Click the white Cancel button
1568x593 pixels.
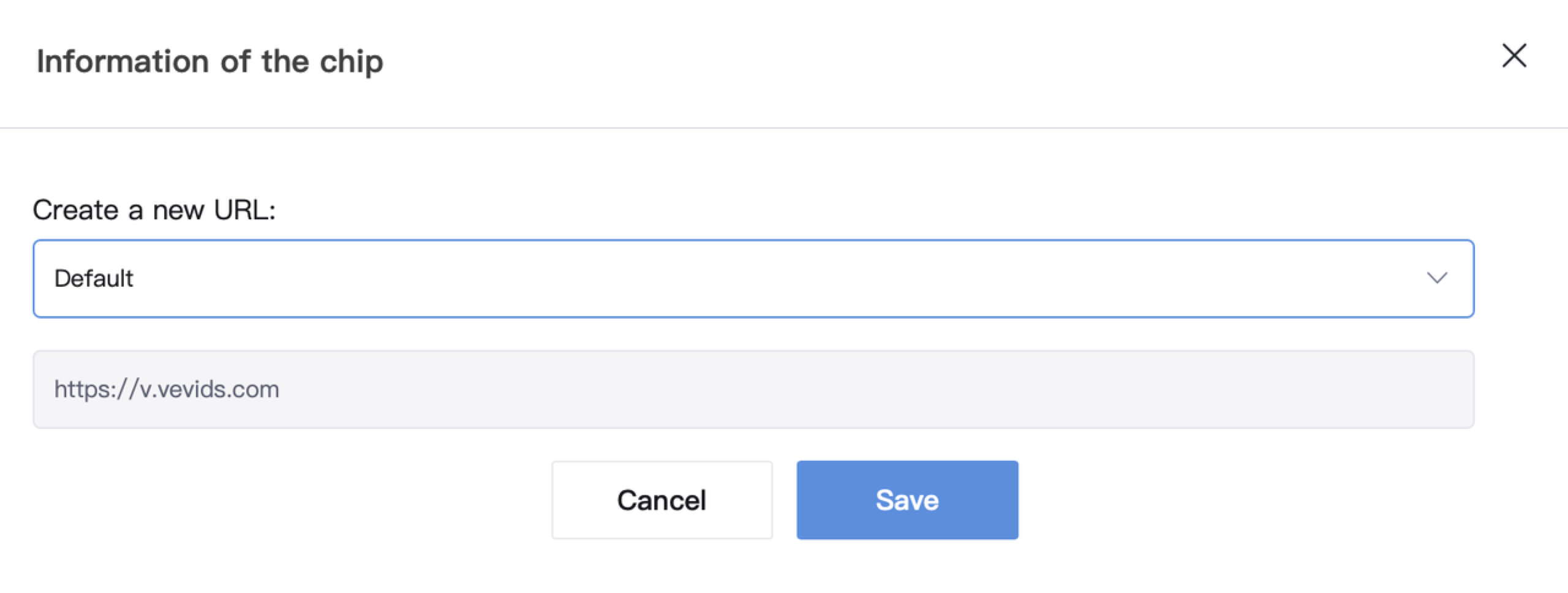coord(662,500)
